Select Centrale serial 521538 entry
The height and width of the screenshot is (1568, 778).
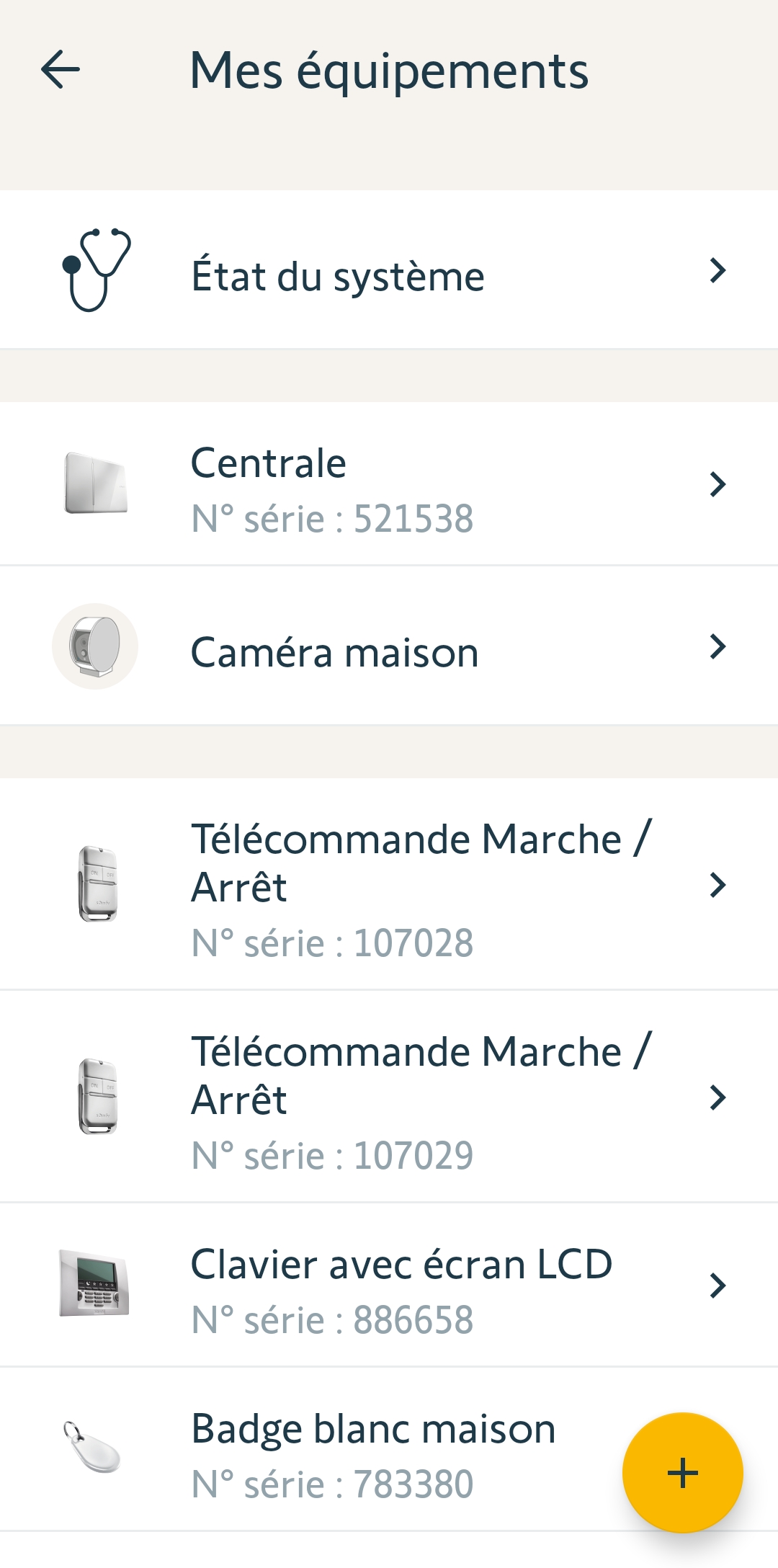[x=332, y=490]
